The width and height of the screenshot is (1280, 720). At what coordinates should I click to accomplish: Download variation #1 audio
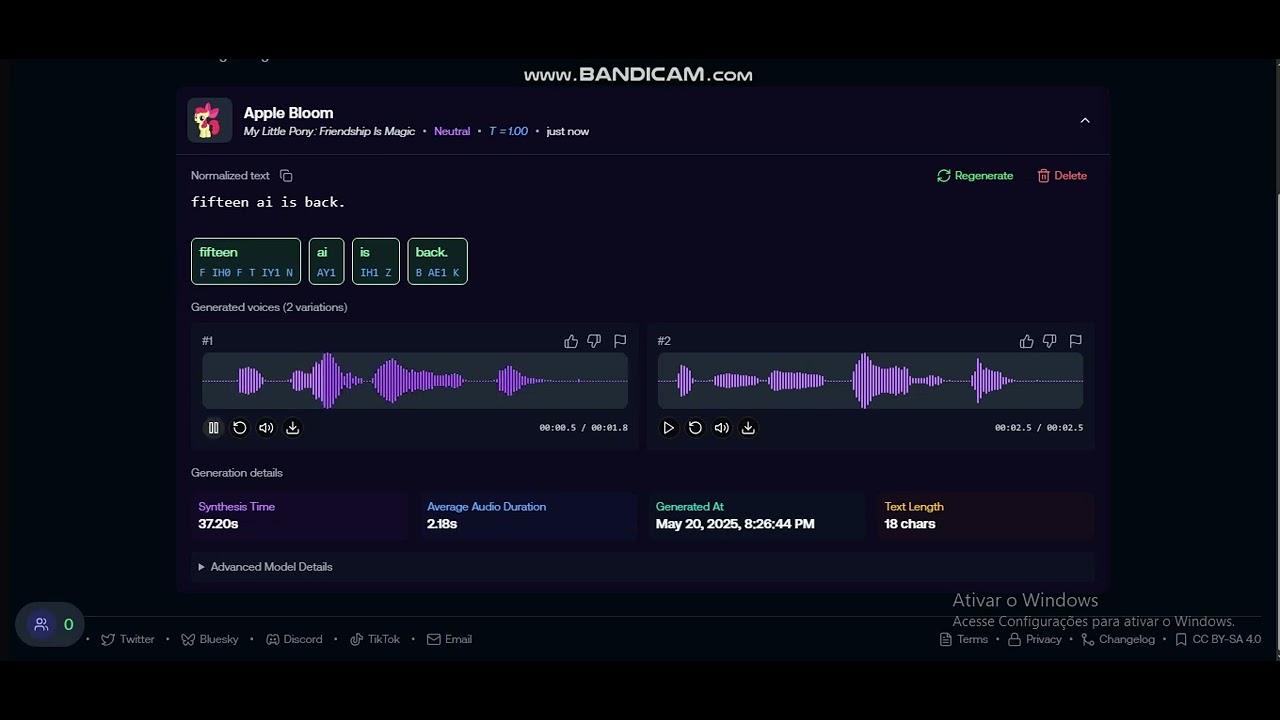pos(293,428)
